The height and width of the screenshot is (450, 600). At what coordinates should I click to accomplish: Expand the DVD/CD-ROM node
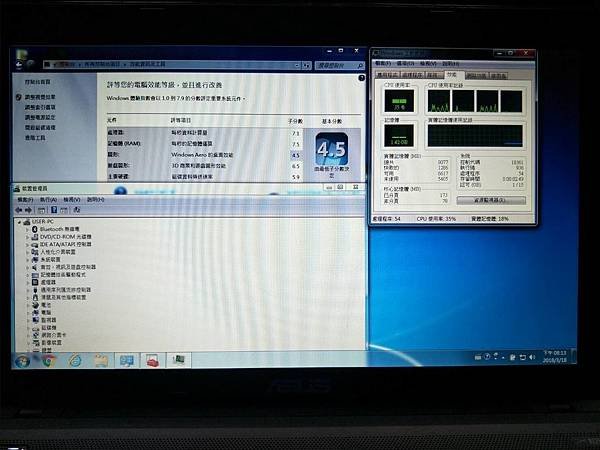pyautogui.click(x=28, y=237)
